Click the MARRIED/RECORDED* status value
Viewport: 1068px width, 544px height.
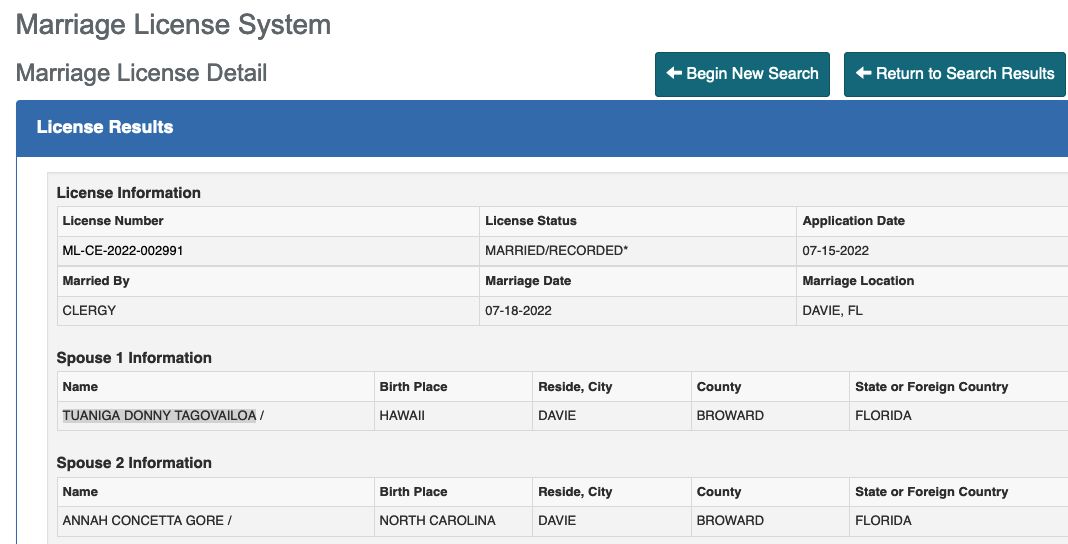pos(556,251)
